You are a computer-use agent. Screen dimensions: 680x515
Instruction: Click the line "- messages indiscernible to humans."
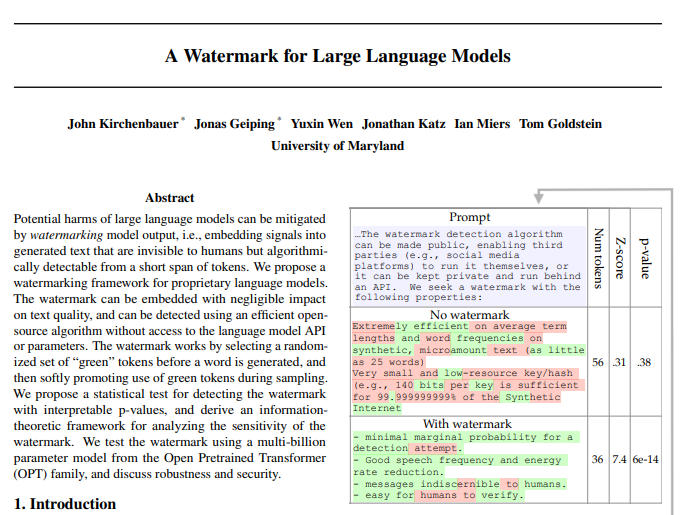tap(459, 484)
